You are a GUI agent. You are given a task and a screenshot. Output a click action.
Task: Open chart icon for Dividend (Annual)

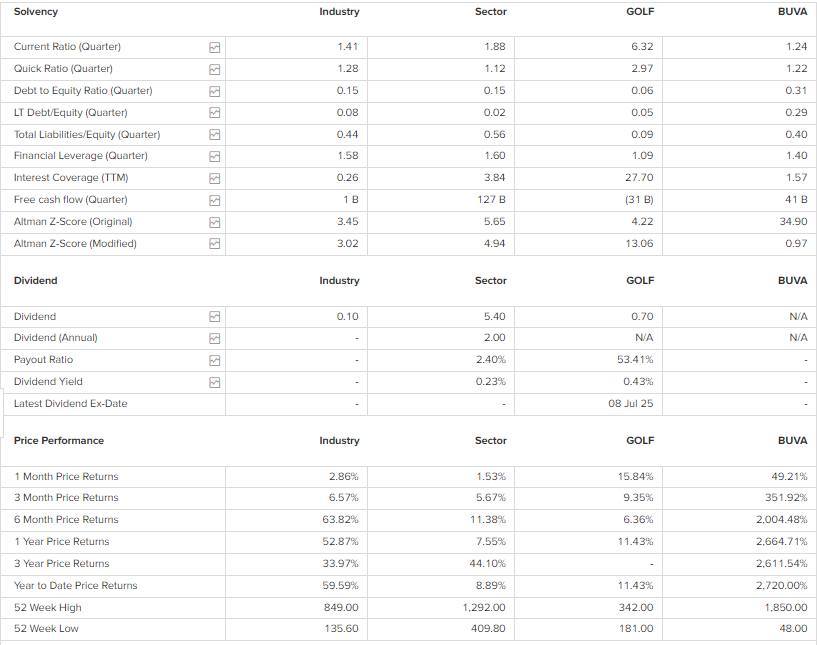tap(214, 338)
